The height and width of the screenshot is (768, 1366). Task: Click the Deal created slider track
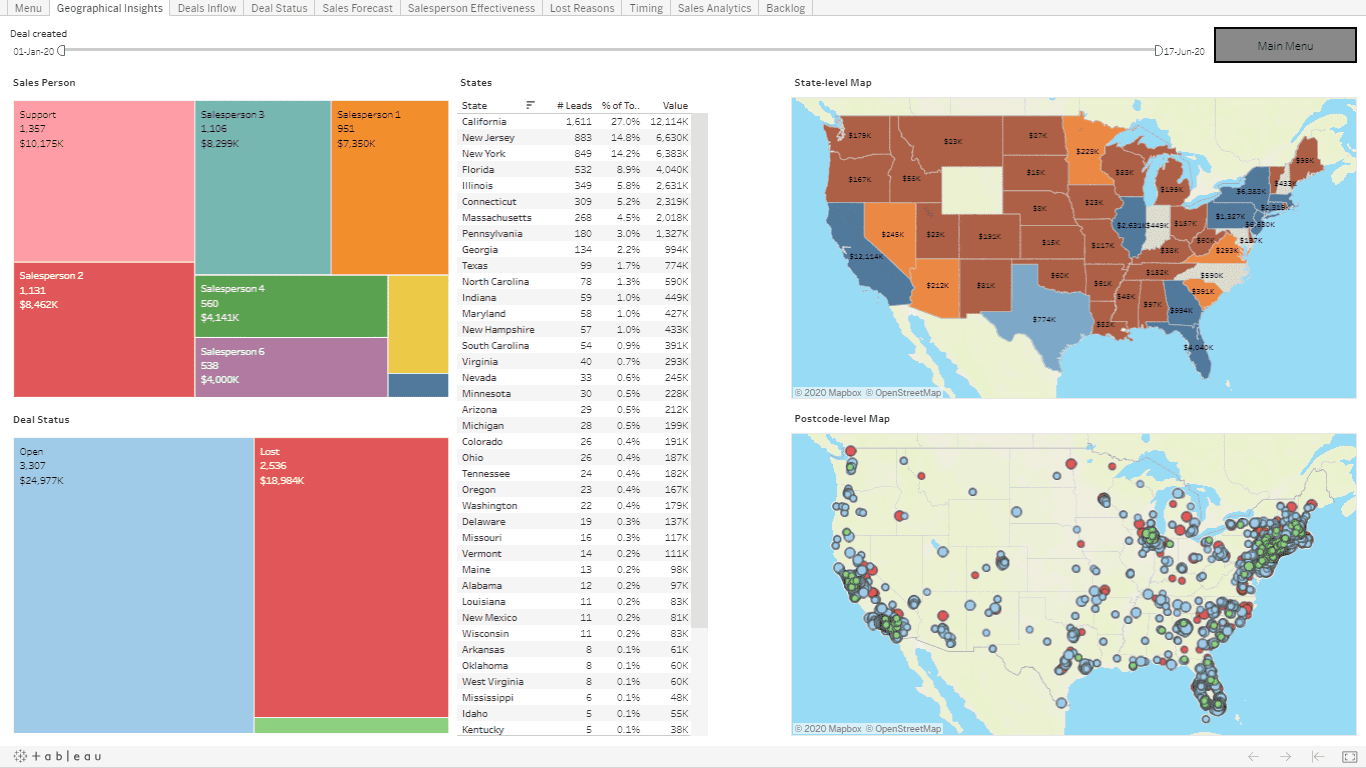(609, 50)
